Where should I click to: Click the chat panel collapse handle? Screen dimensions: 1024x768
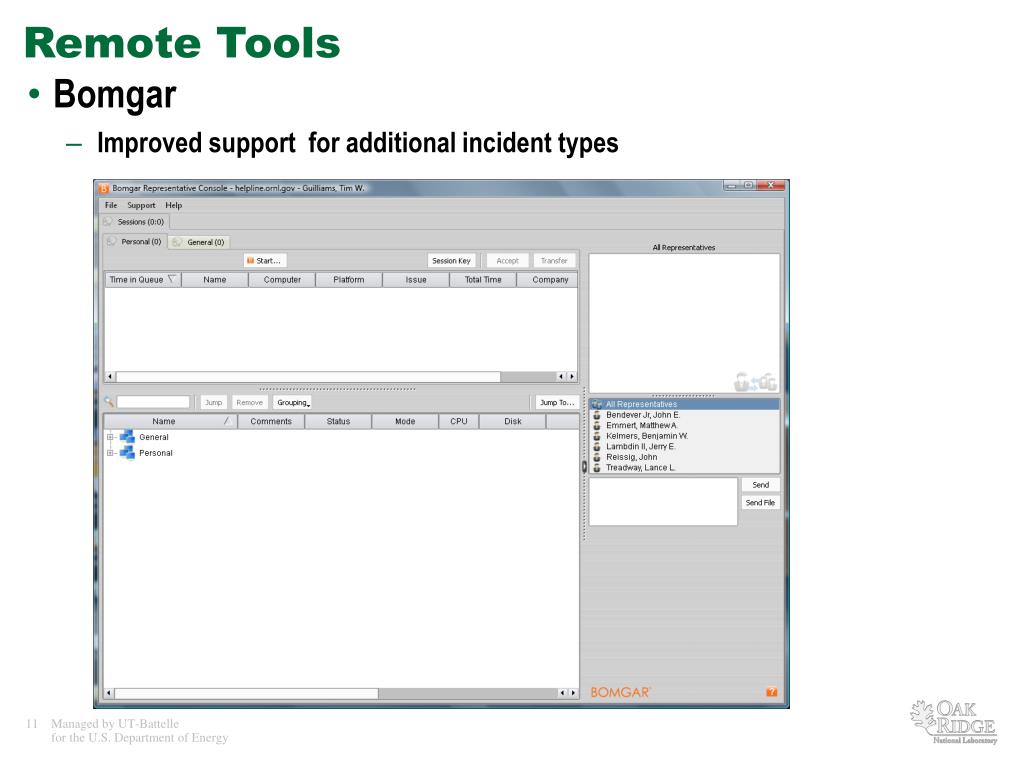click(584, 466)
